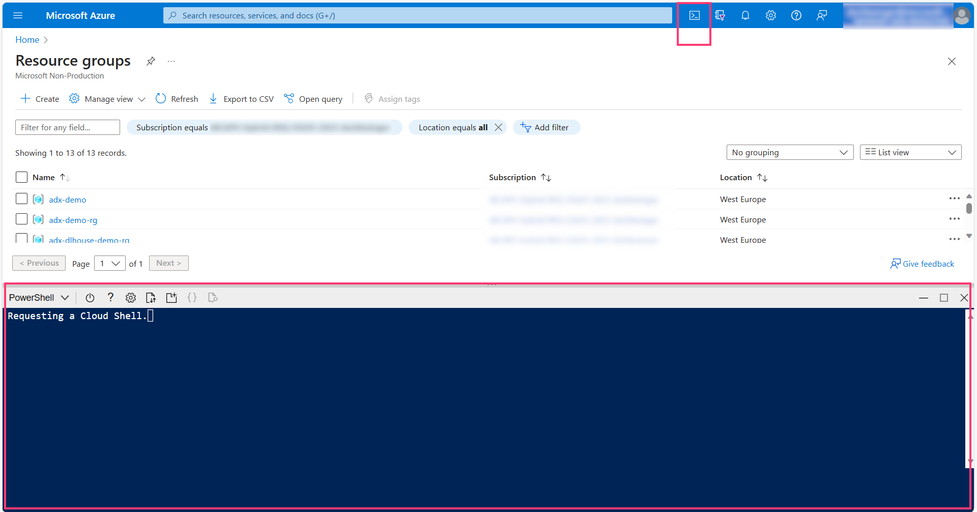Open the adx-demo-rg resource group

[x=73, y=220]
